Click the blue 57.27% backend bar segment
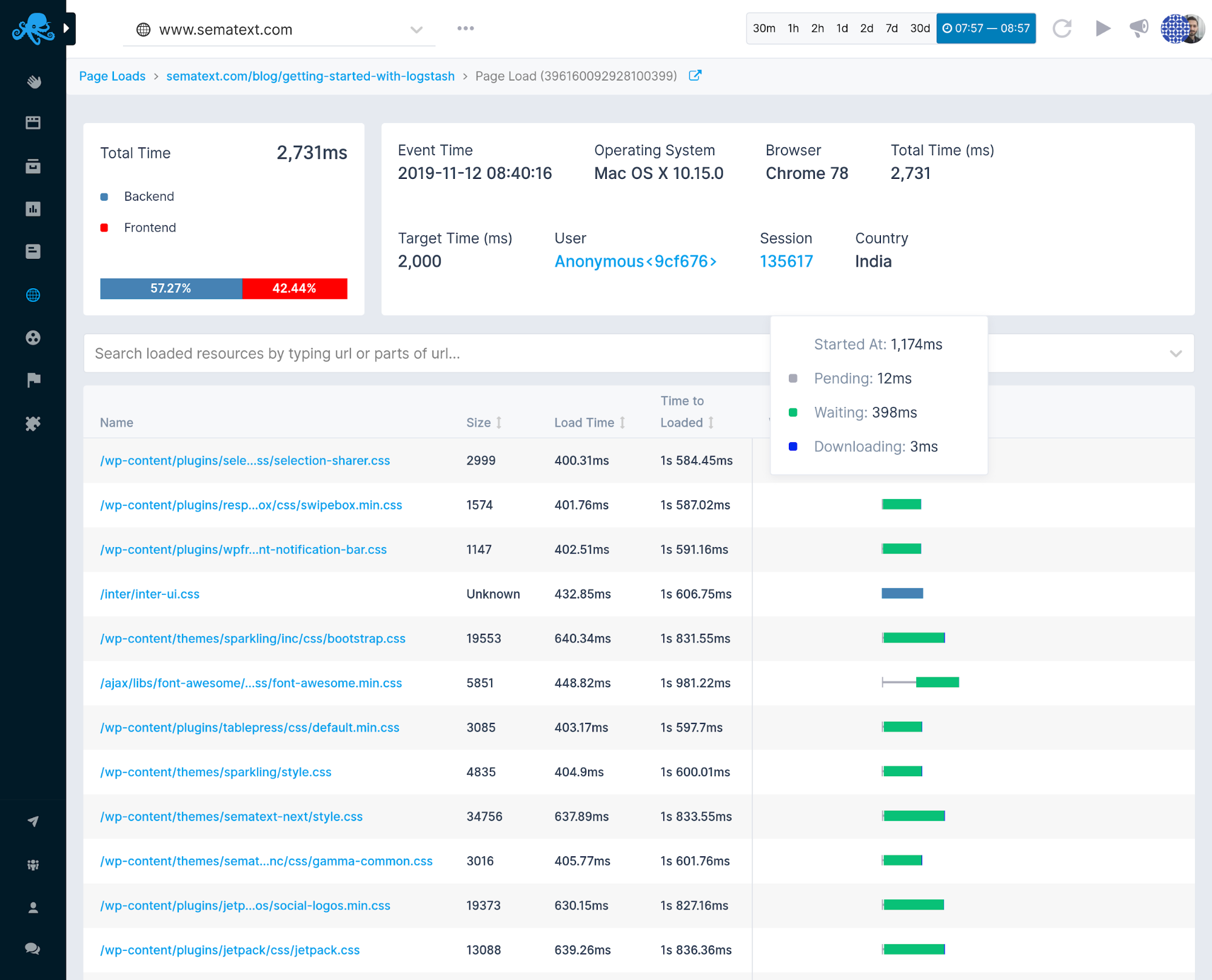This screenshot has height=980, width=1212. click(171, 289)
